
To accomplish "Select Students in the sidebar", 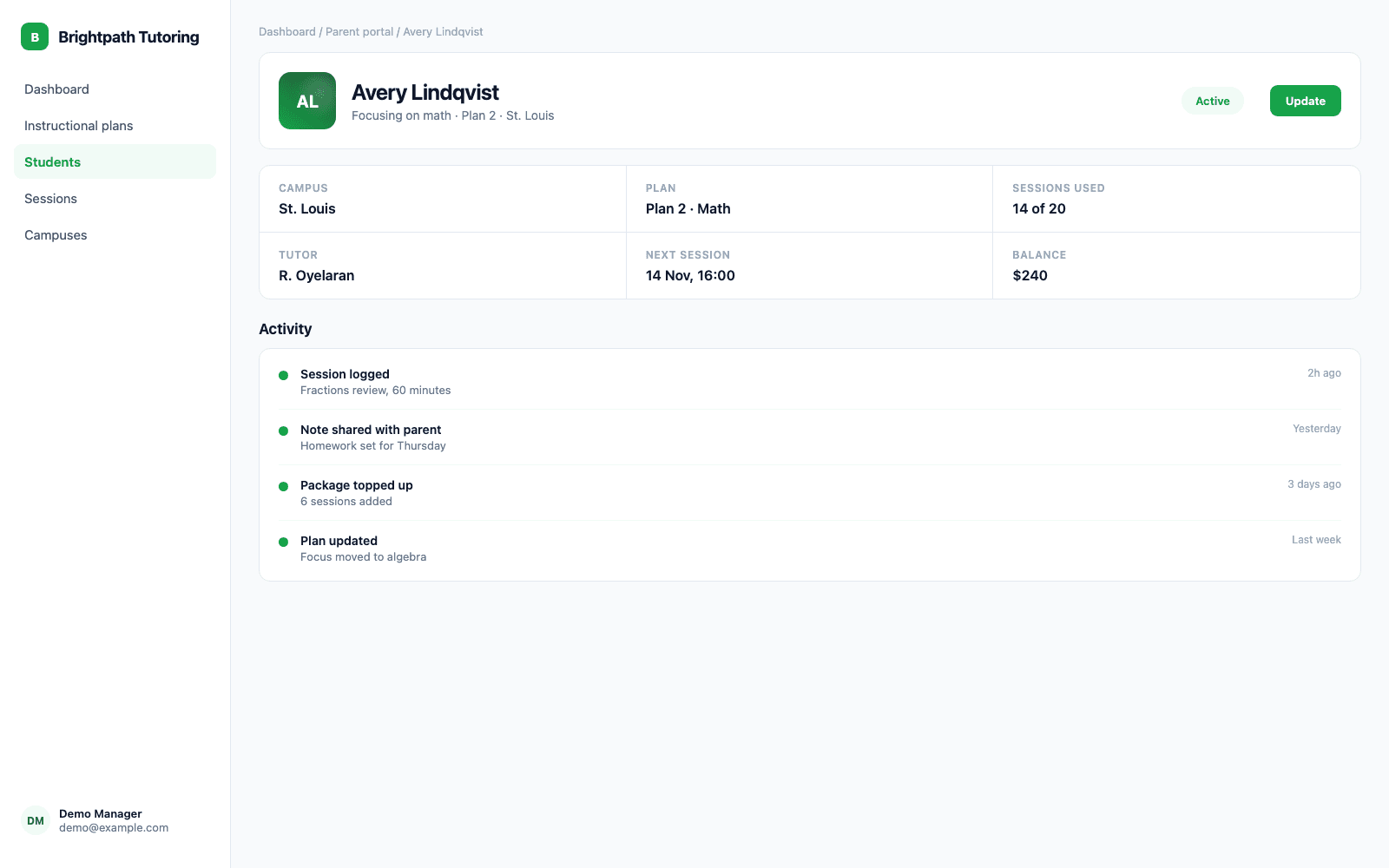I will pyautogui.click(x=115, y=162).
